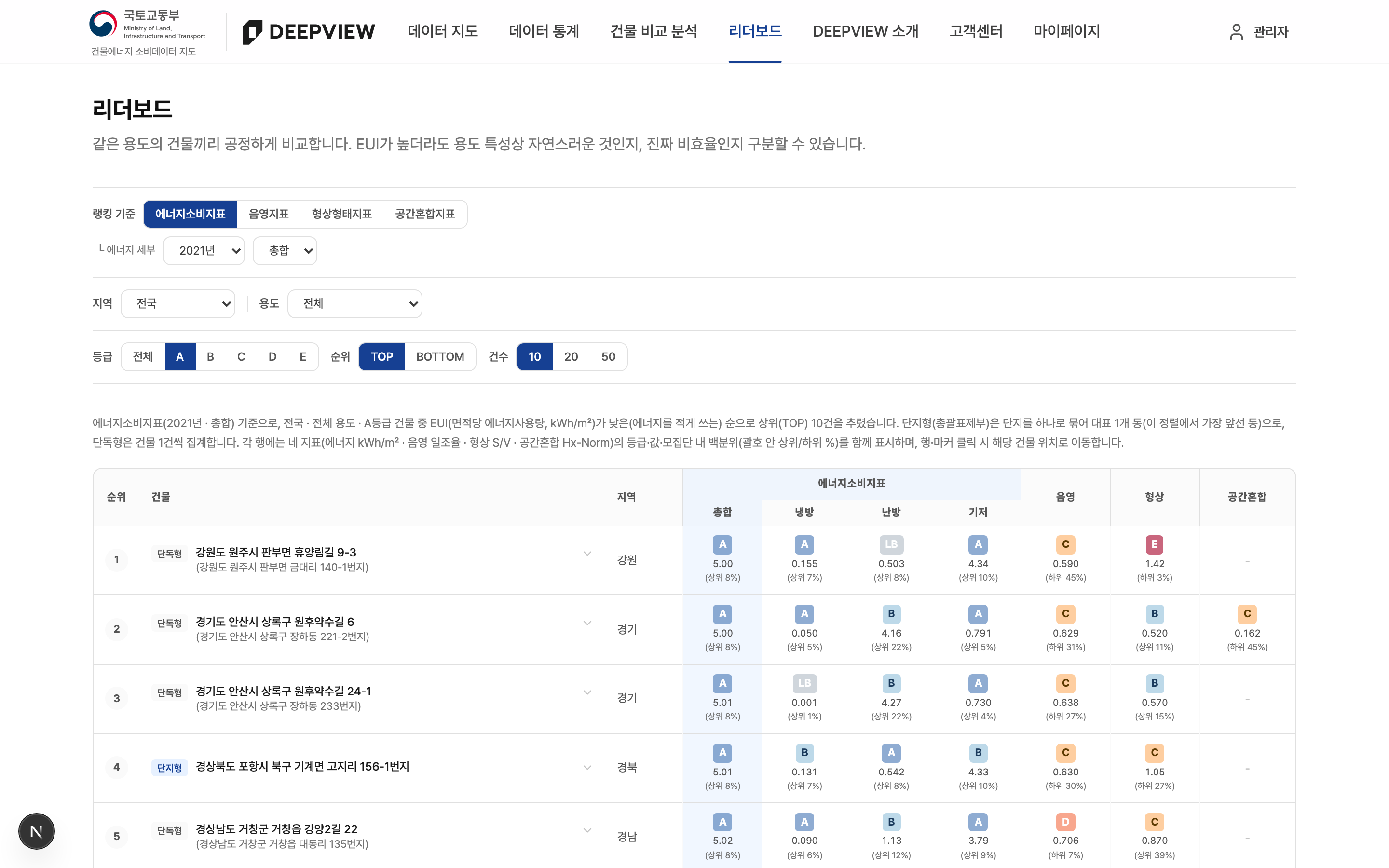This screenshot has height=868, width=1389.
Task: Click the 냉방 column header
Action: (x=804, y=512)
